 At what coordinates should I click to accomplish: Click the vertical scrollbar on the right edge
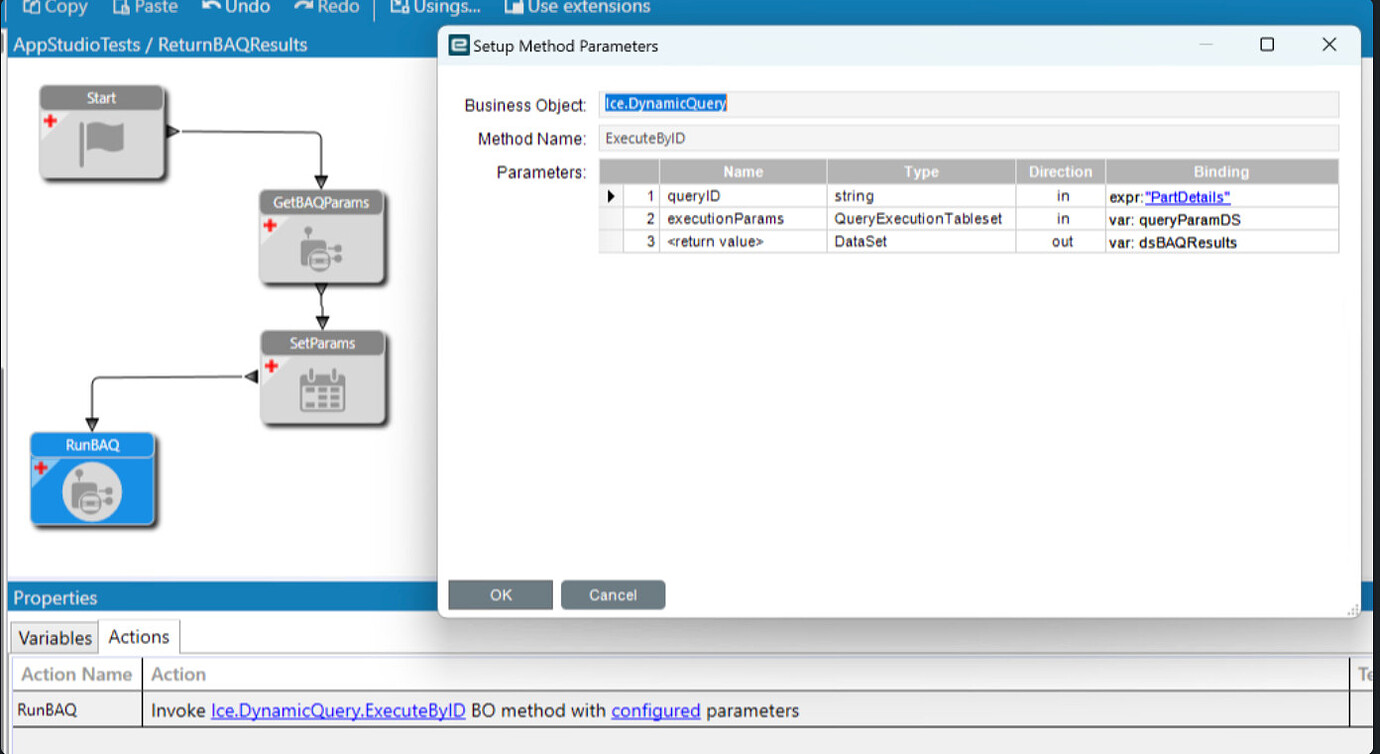tap(1372, 300)
